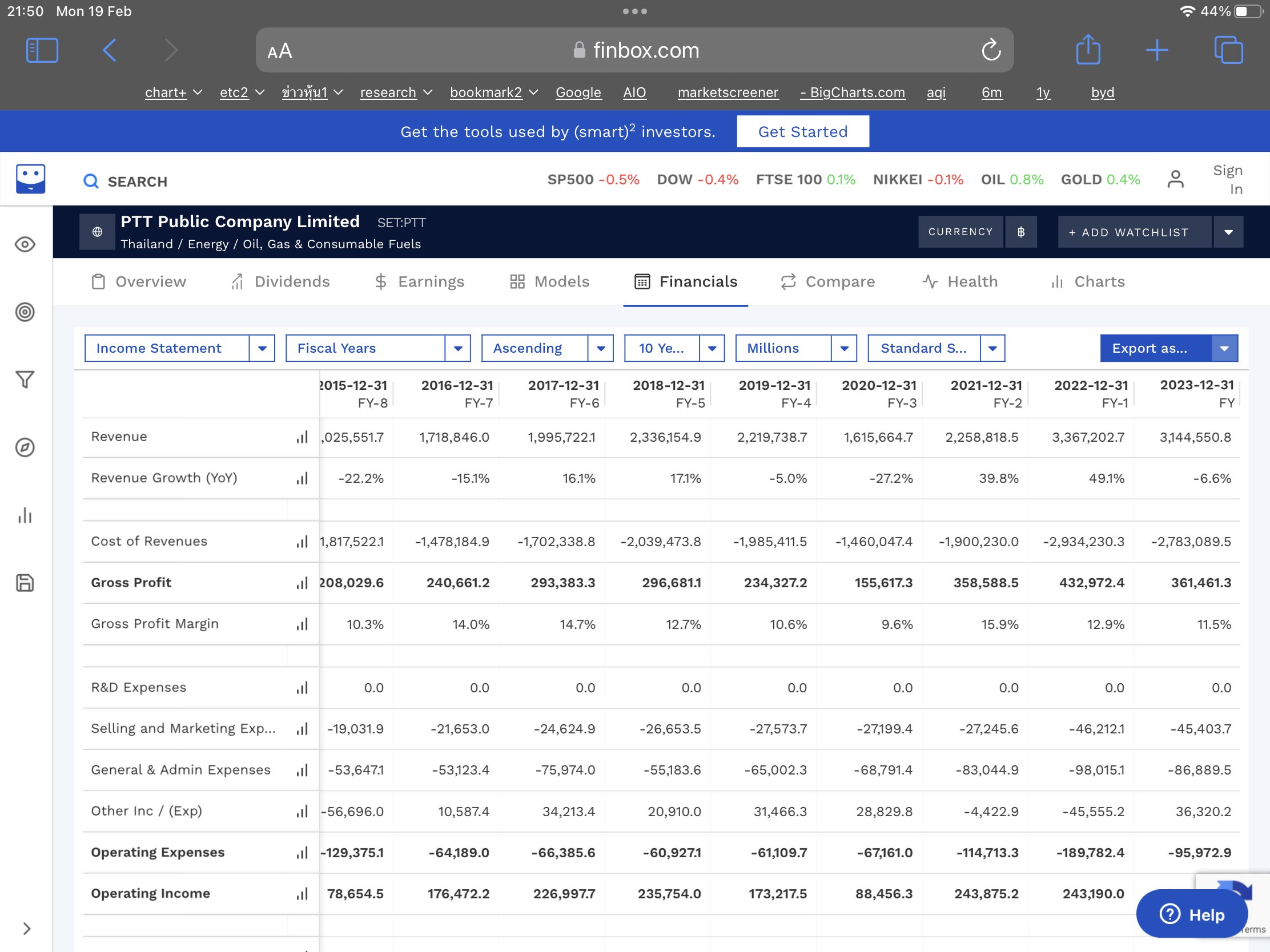Chart the Gross Profit row icon

coord(302,583)
